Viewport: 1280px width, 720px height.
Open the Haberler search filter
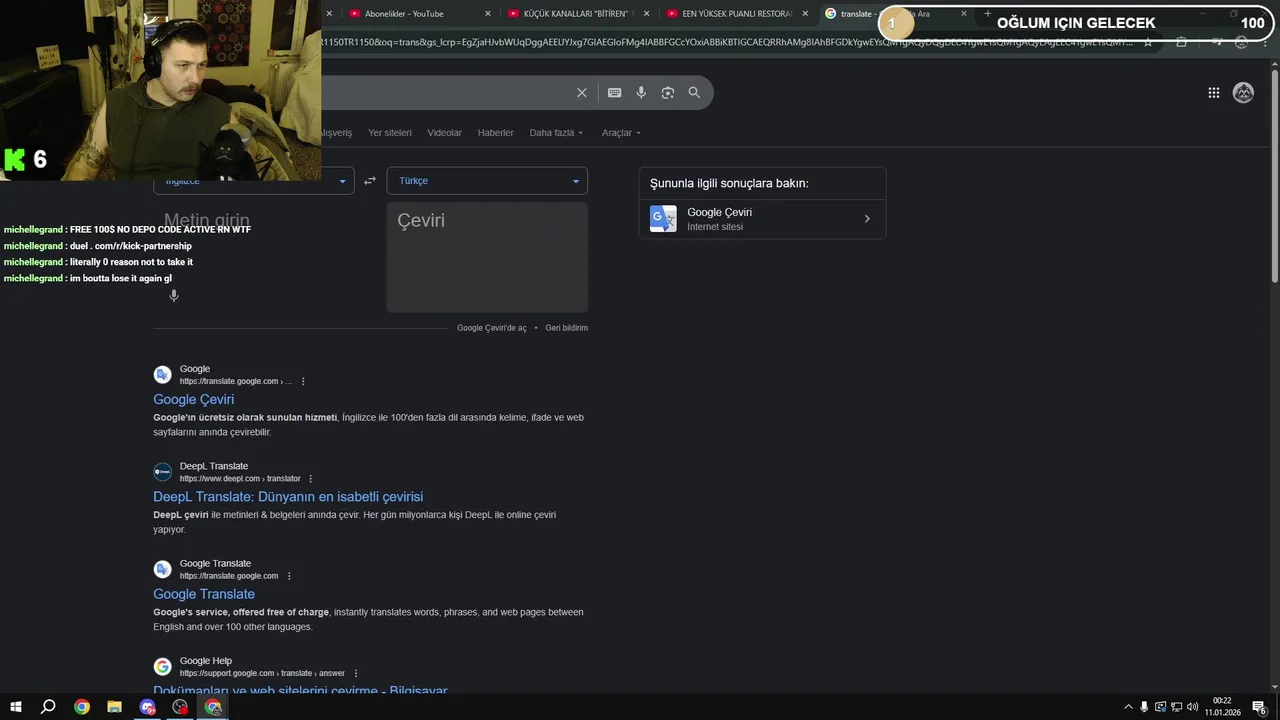click(495, 133)
